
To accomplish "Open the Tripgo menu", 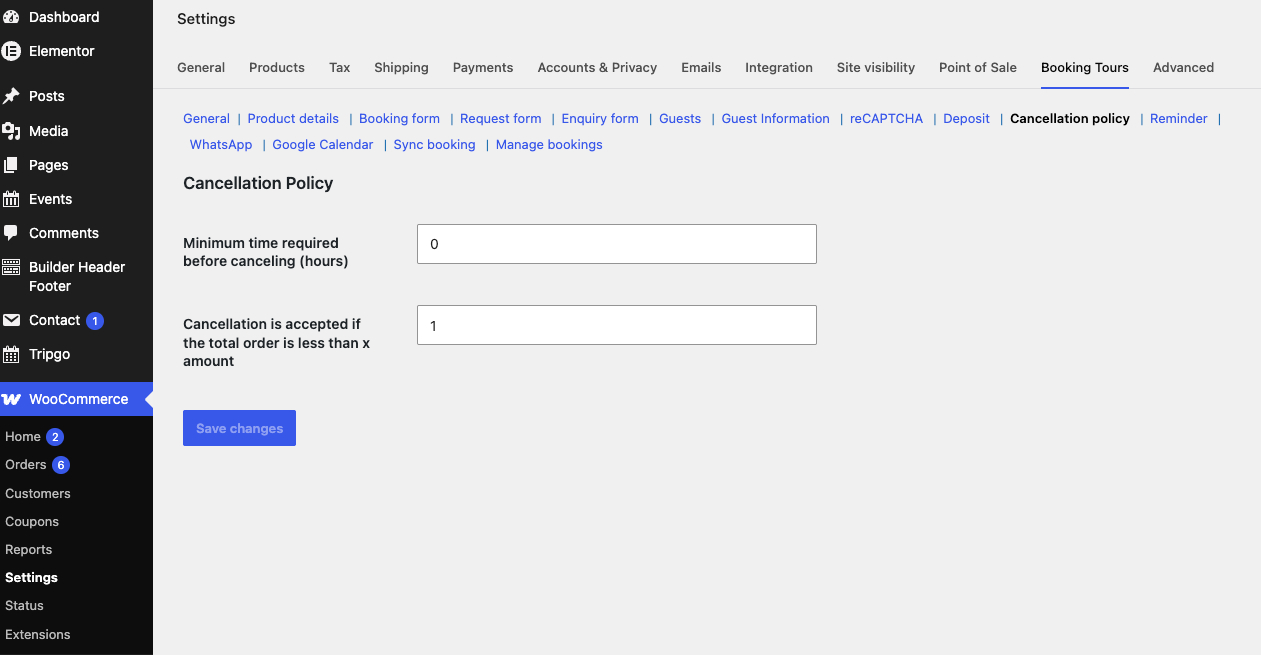I will click(x=50, y=354).
